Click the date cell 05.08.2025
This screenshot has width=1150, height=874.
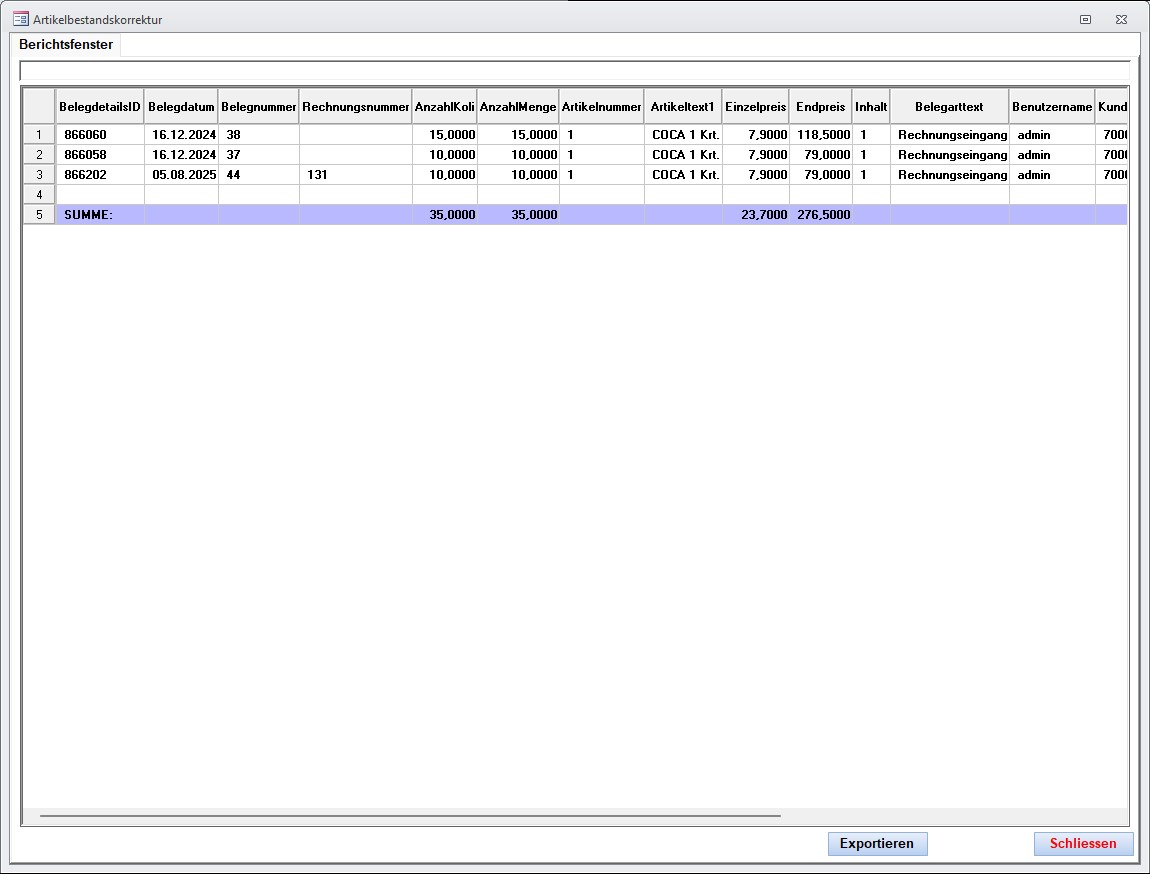(x=181, y=175)
